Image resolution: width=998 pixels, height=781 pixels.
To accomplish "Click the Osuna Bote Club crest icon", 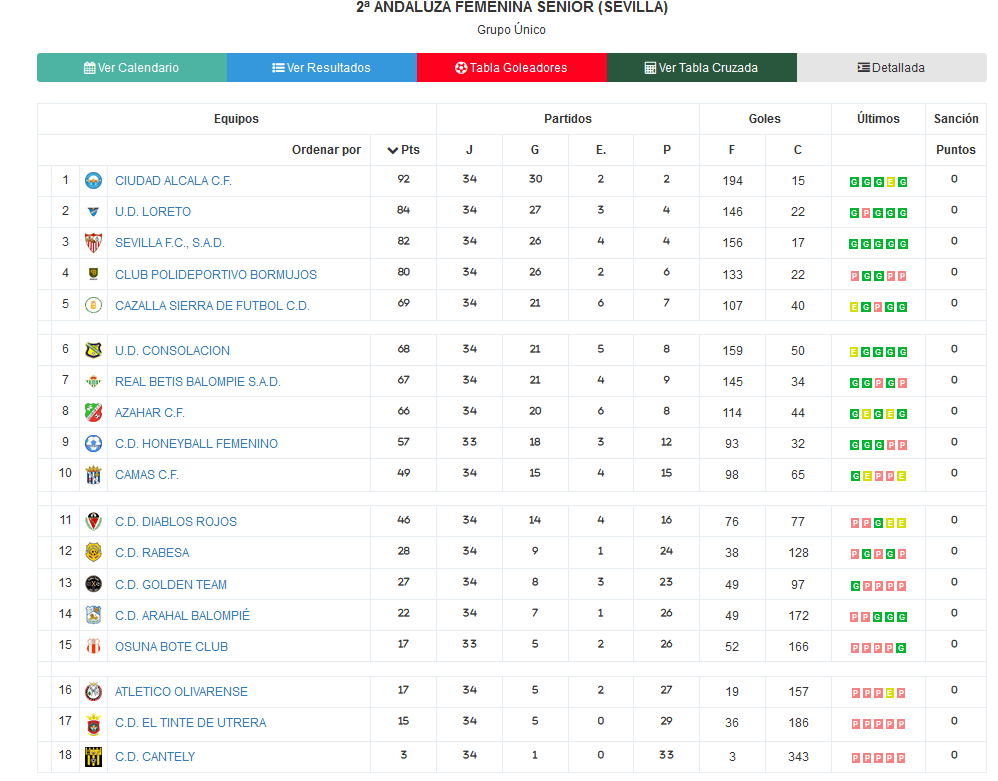I will pyautogui.click(x=94, y=646).
